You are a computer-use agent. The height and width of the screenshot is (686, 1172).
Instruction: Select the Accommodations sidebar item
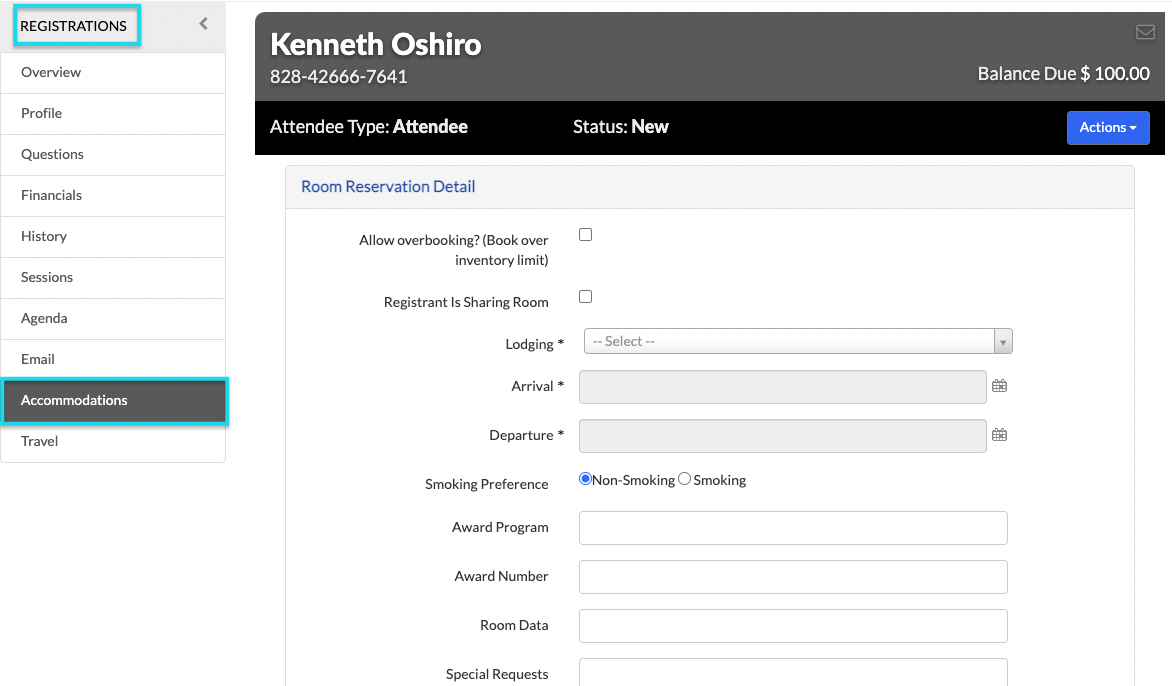click(x=114, y=401)
